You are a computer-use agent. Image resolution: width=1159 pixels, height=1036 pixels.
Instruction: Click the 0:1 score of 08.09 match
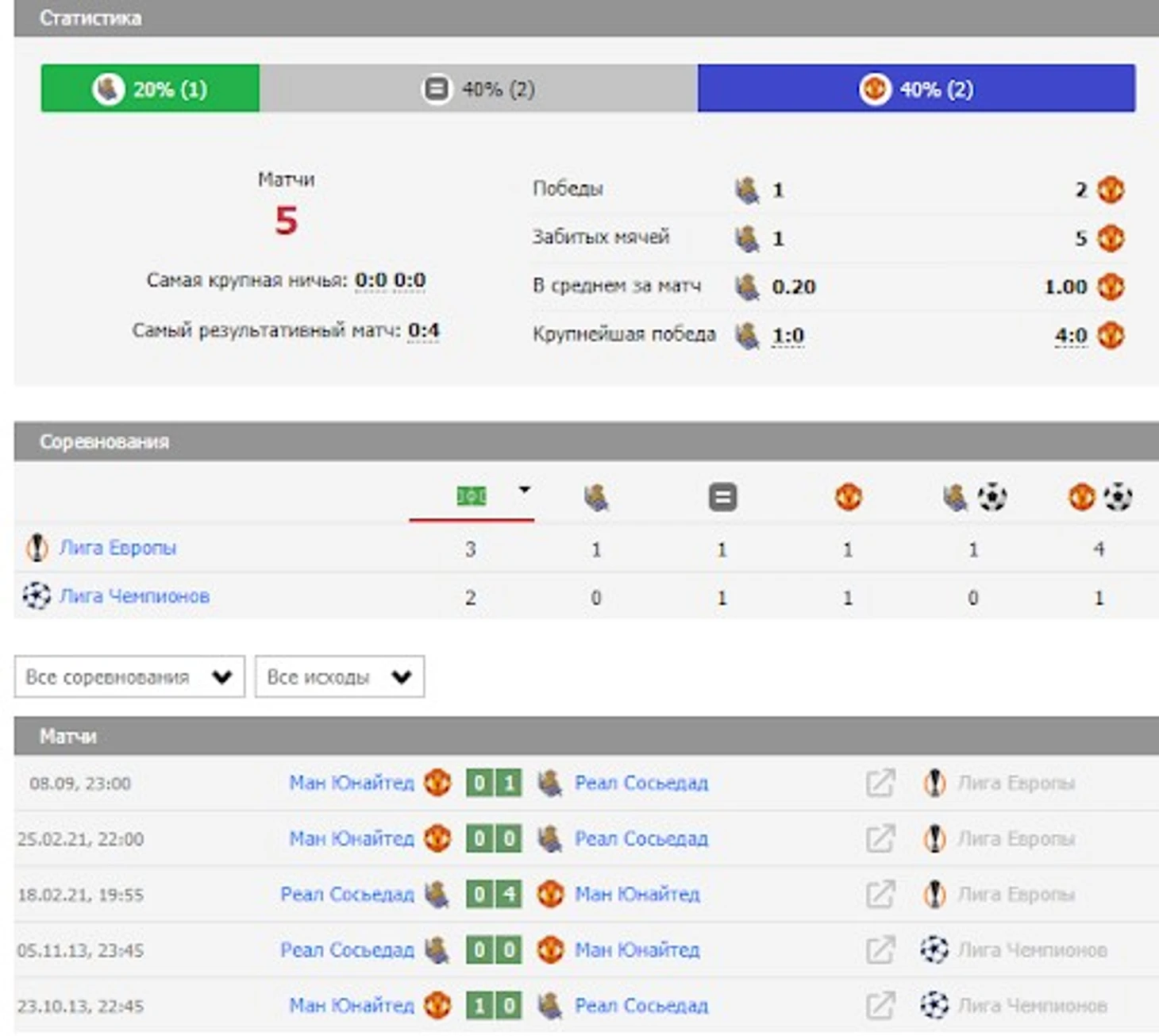[x=494, y=784]
